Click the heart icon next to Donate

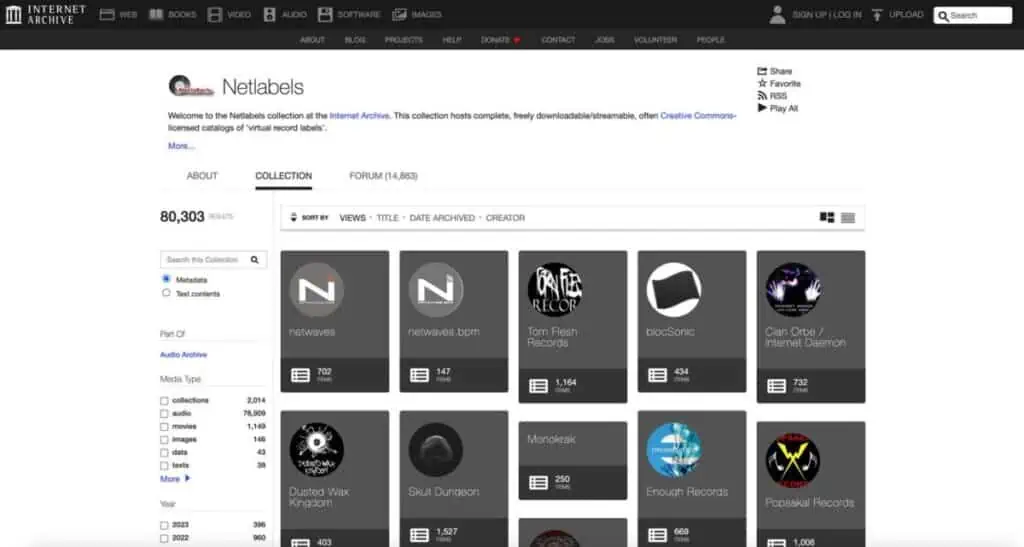click(x=517, y=40)
